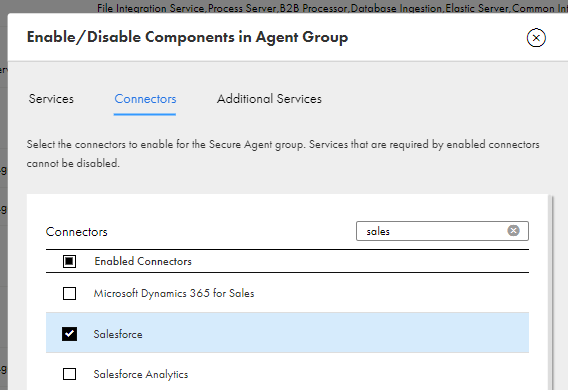Viewport: 568px width, 390px height.
Task: Toggle the Enabled Connectors checkbox
Action: pos(69,261)
